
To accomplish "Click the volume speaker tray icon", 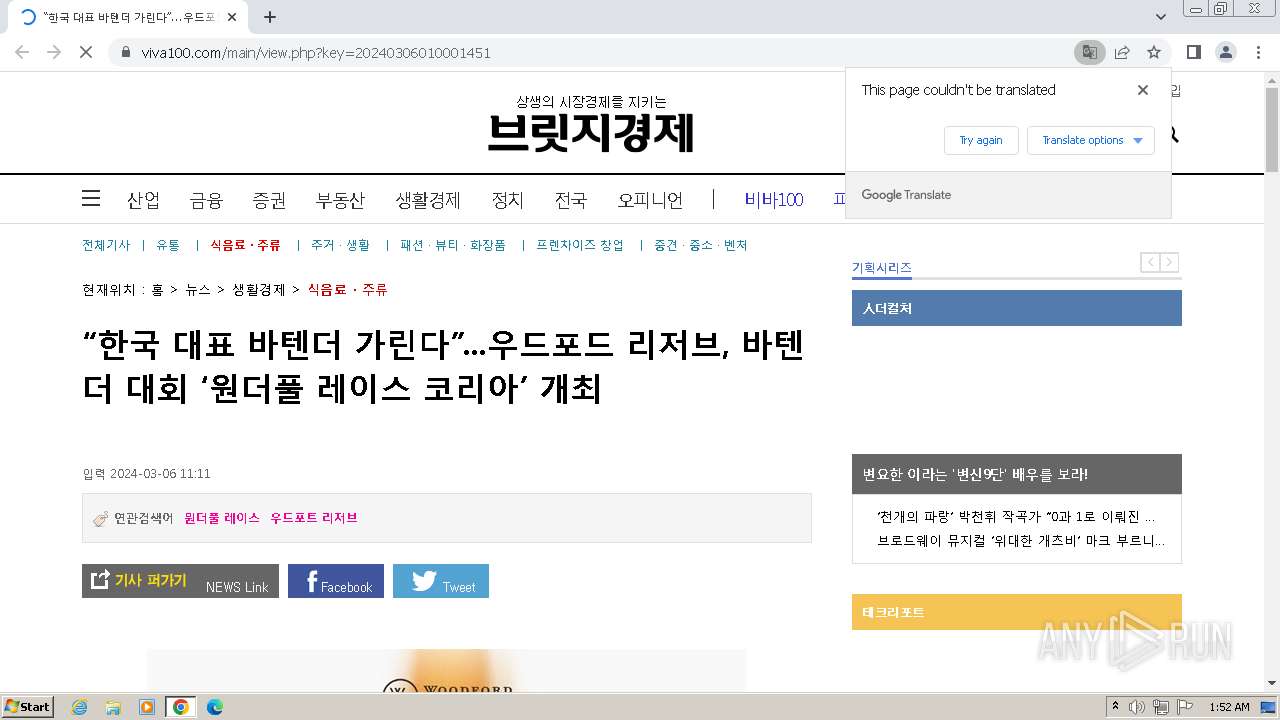I will [x=1137, y=707].
